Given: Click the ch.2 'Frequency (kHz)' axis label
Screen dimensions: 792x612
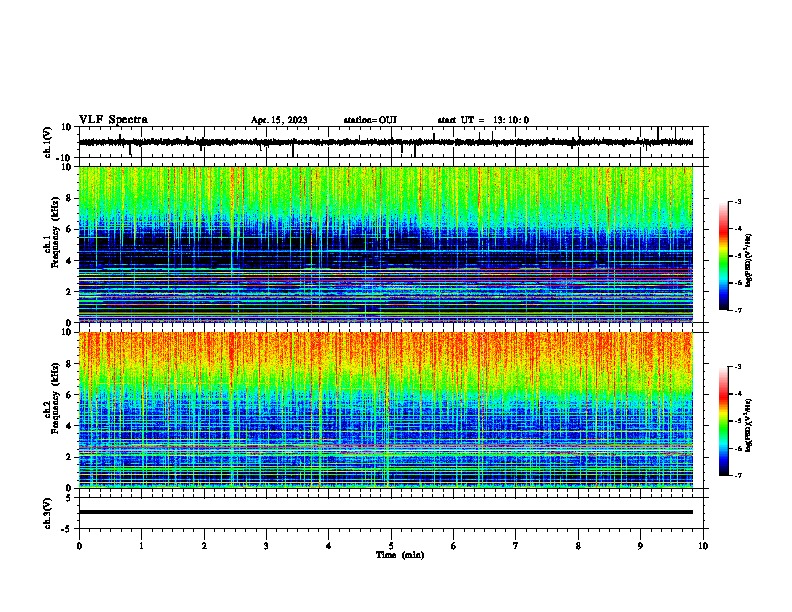Looking at the screenshot, I should [55, 398].
